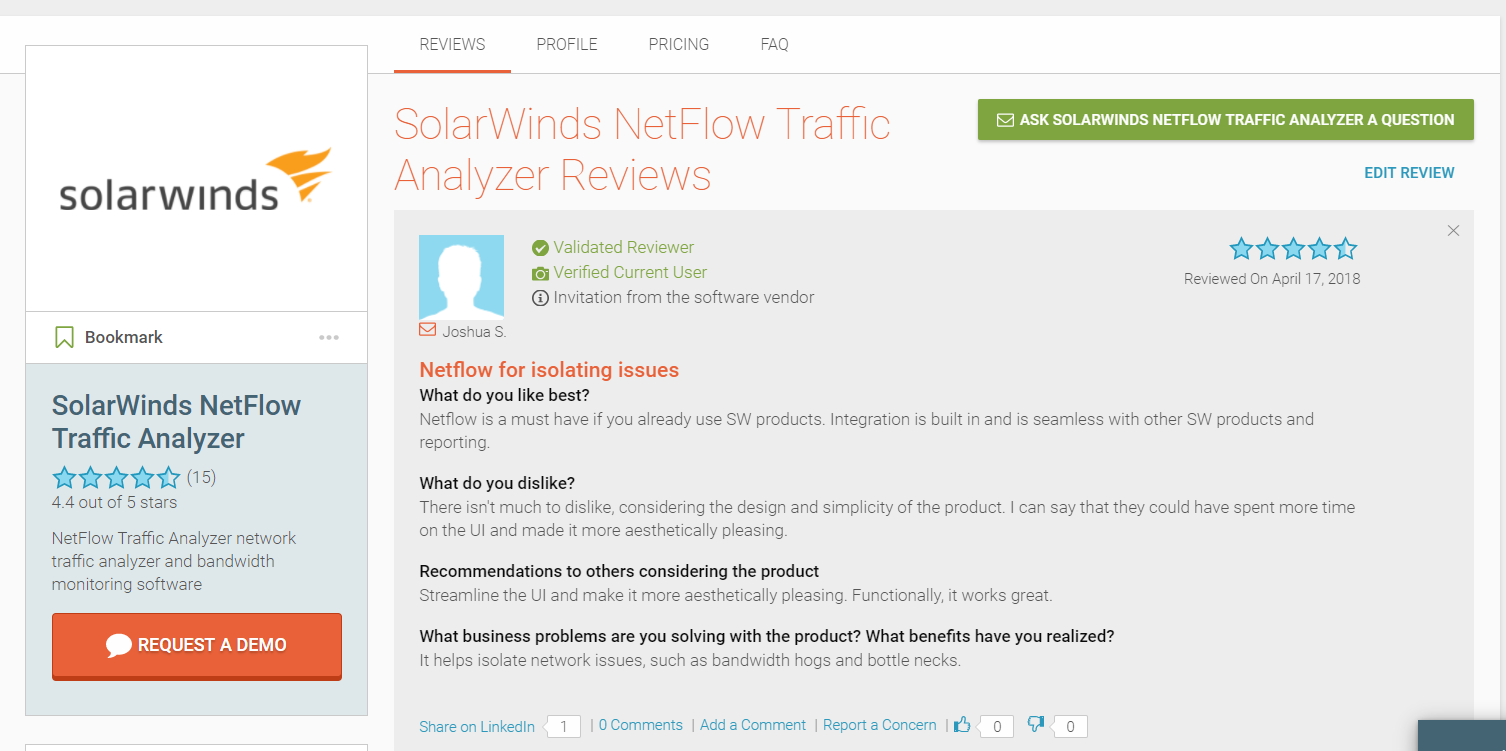Click the envelope icon next to Joshua S.

pos(427,329)
